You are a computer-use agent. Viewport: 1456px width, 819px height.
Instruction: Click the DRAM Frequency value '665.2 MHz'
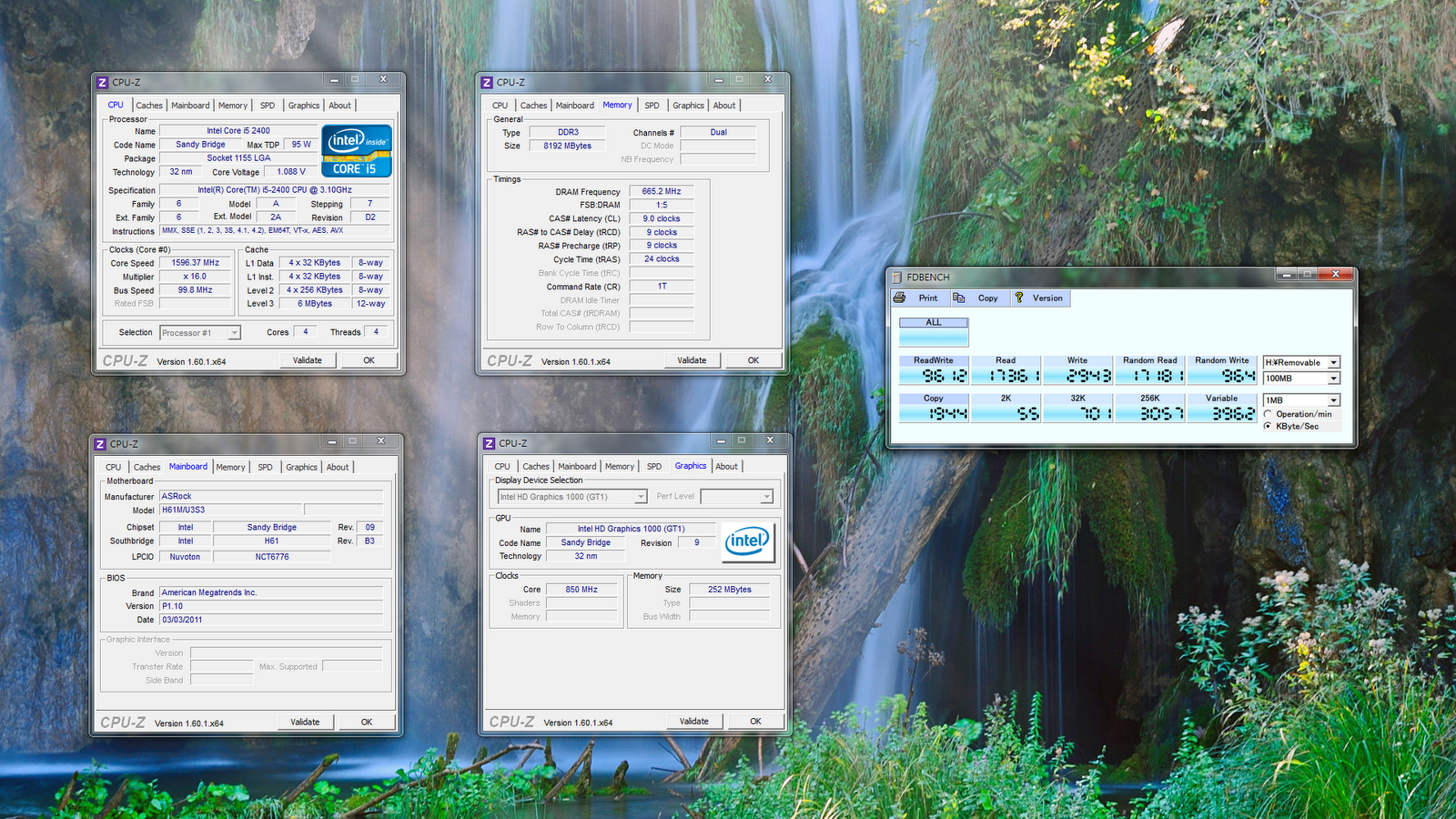tap(662, 192)
